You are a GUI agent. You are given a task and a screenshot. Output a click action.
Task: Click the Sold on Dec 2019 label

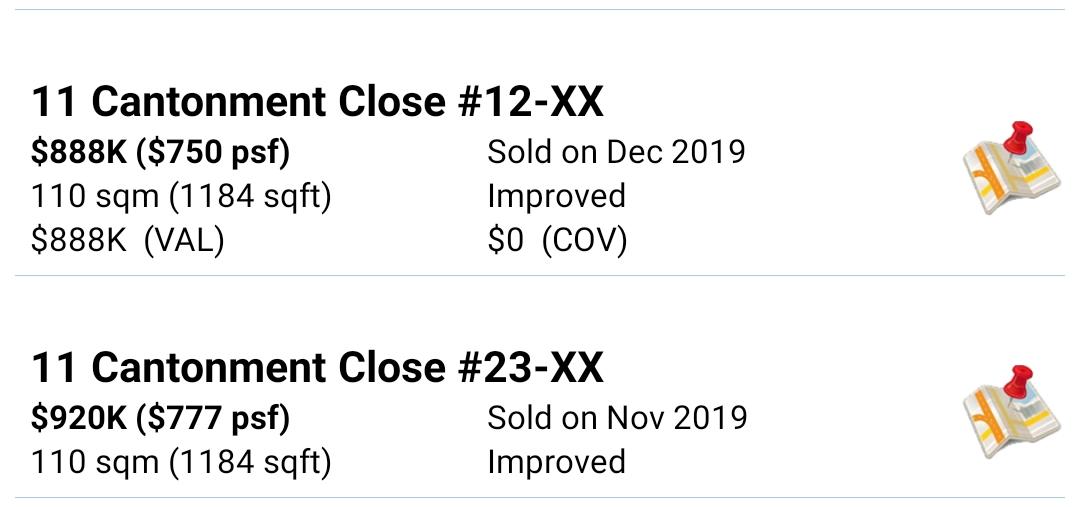616,152
